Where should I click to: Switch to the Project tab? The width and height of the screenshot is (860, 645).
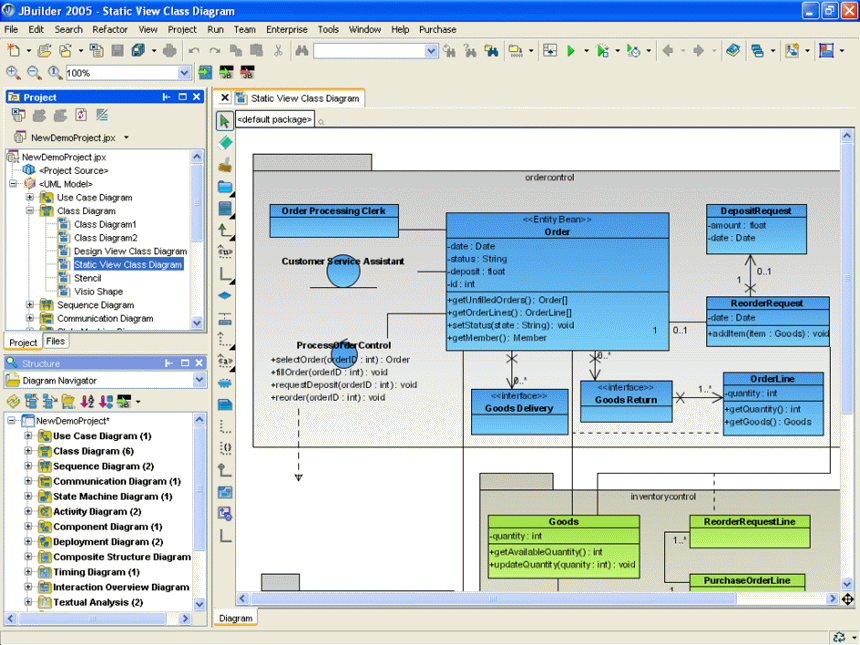[23, 342]
